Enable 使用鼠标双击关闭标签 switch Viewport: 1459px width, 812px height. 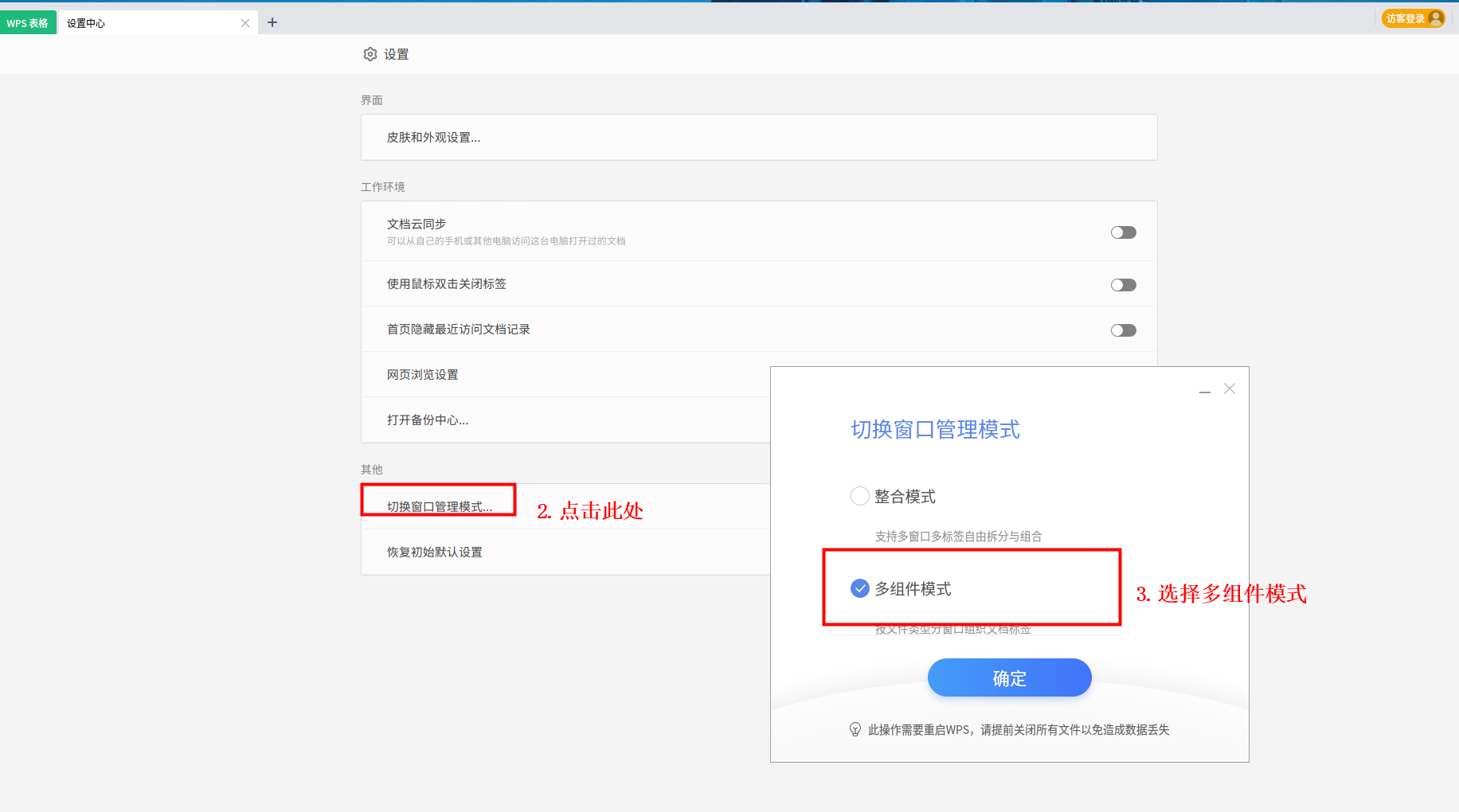1123,285
